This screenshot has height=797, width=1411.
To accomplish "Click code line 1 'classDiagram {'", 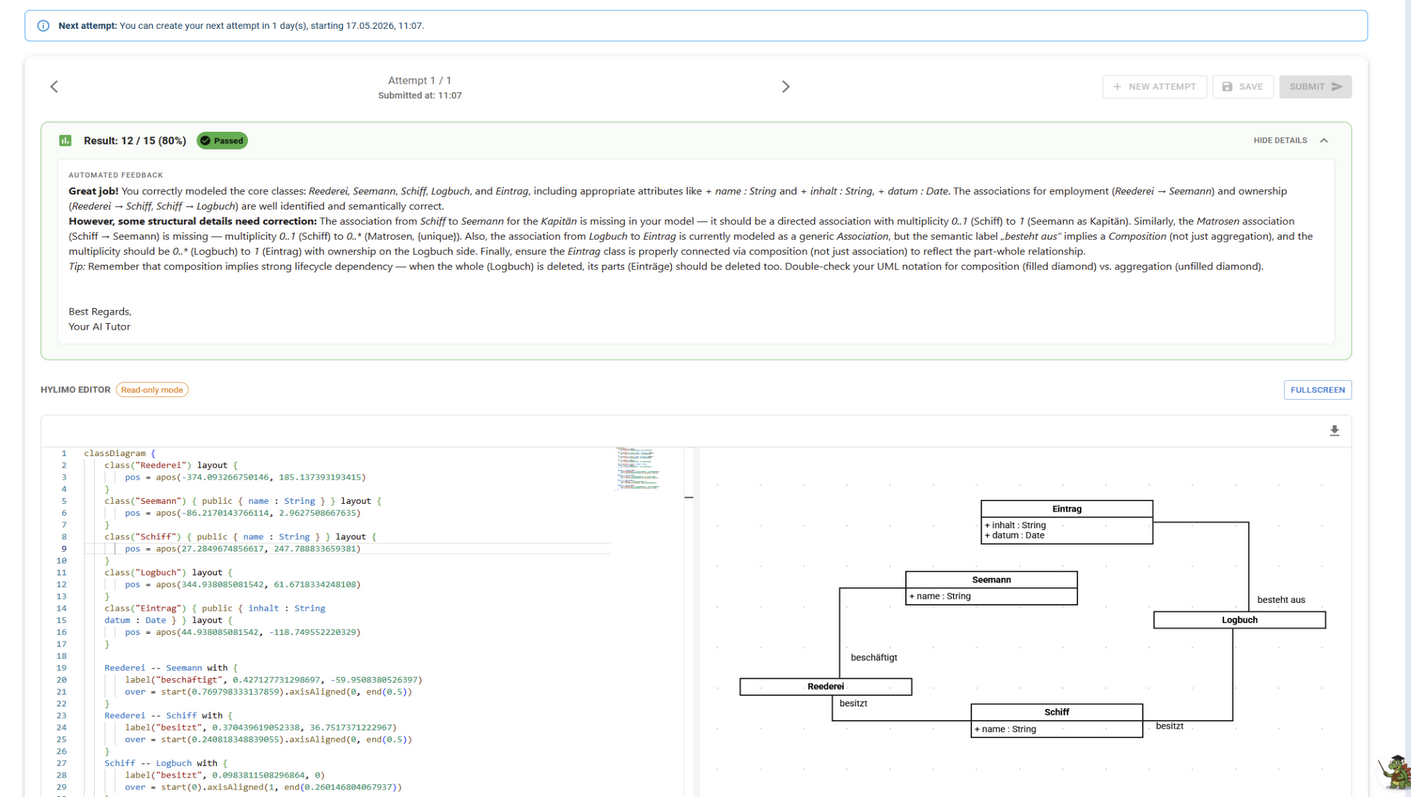I will (x=120, y=453).
